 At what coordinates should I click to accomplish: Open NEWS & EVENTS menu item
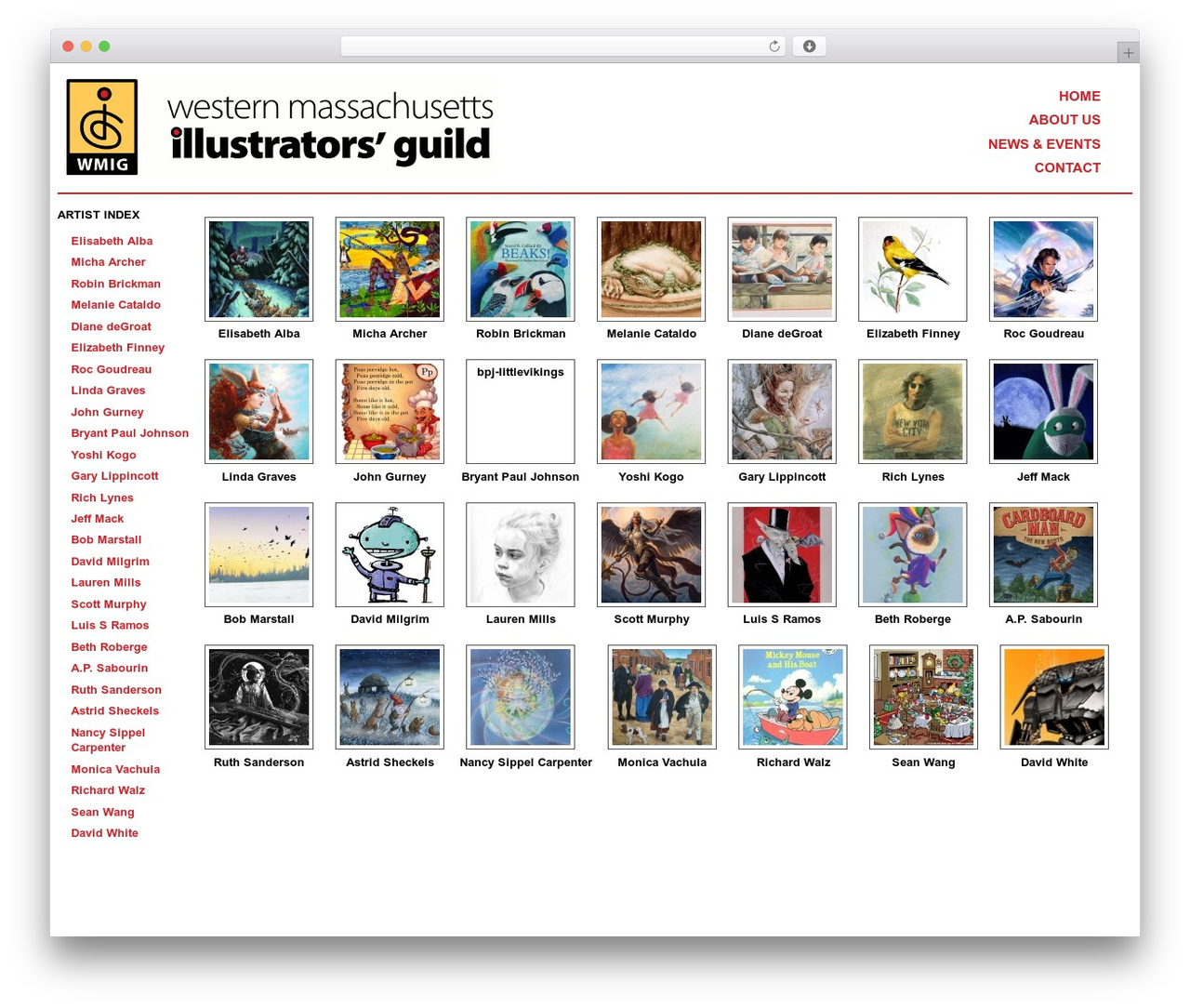[1044, 143]
